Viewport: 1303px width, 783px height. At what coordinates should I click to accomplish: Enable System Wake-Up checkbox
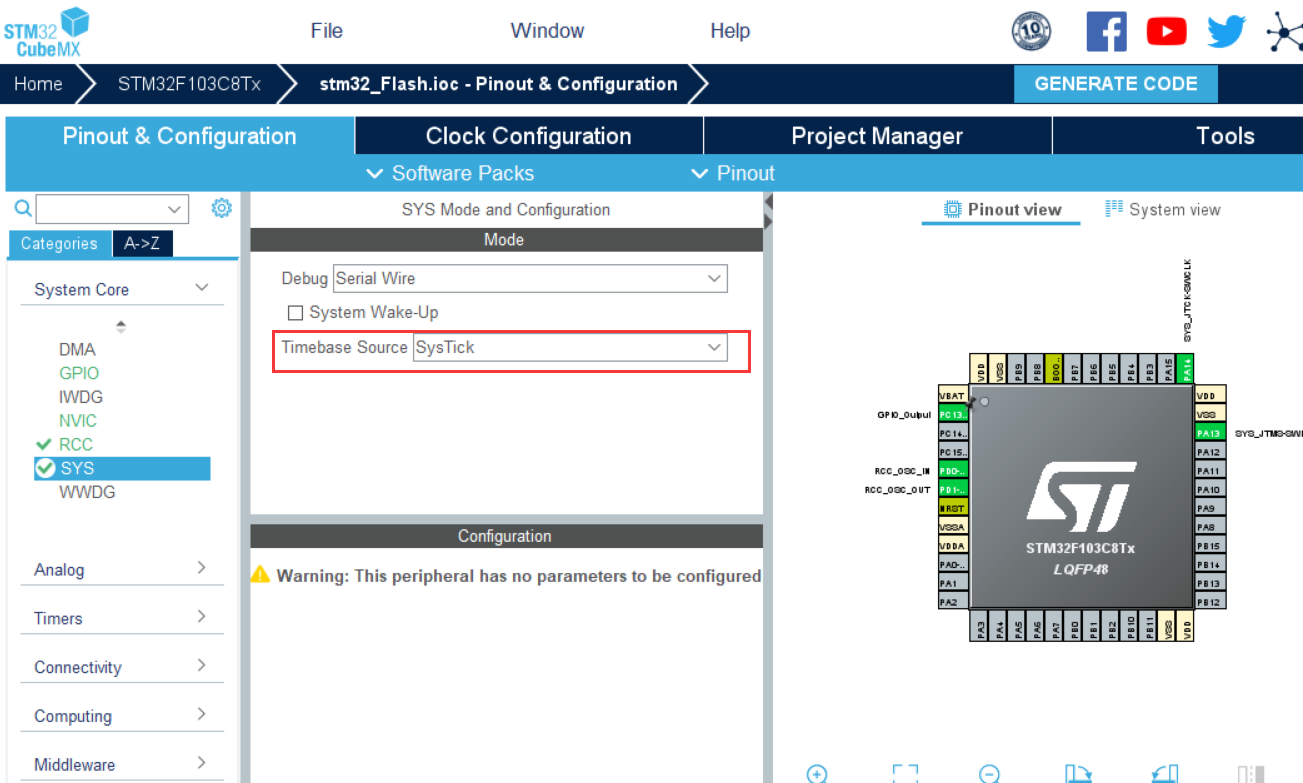(295, 313)
